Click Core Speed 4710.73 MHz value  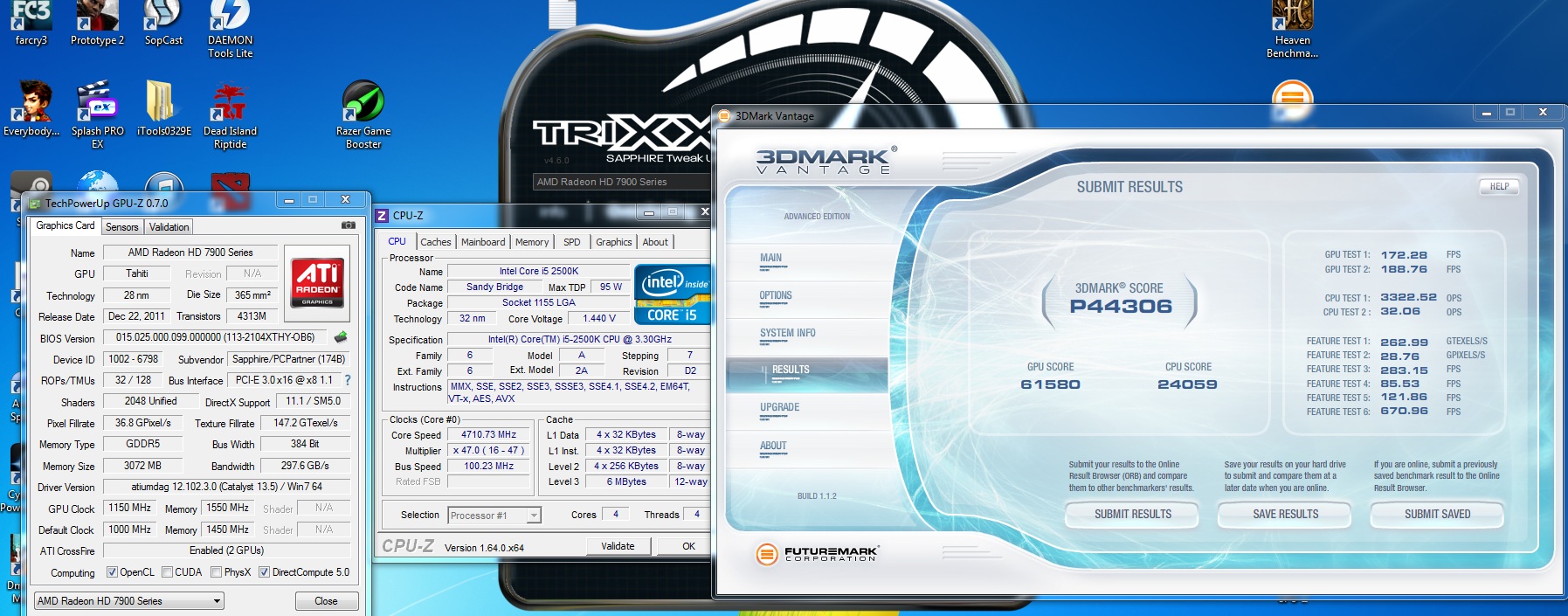[489, 434]
